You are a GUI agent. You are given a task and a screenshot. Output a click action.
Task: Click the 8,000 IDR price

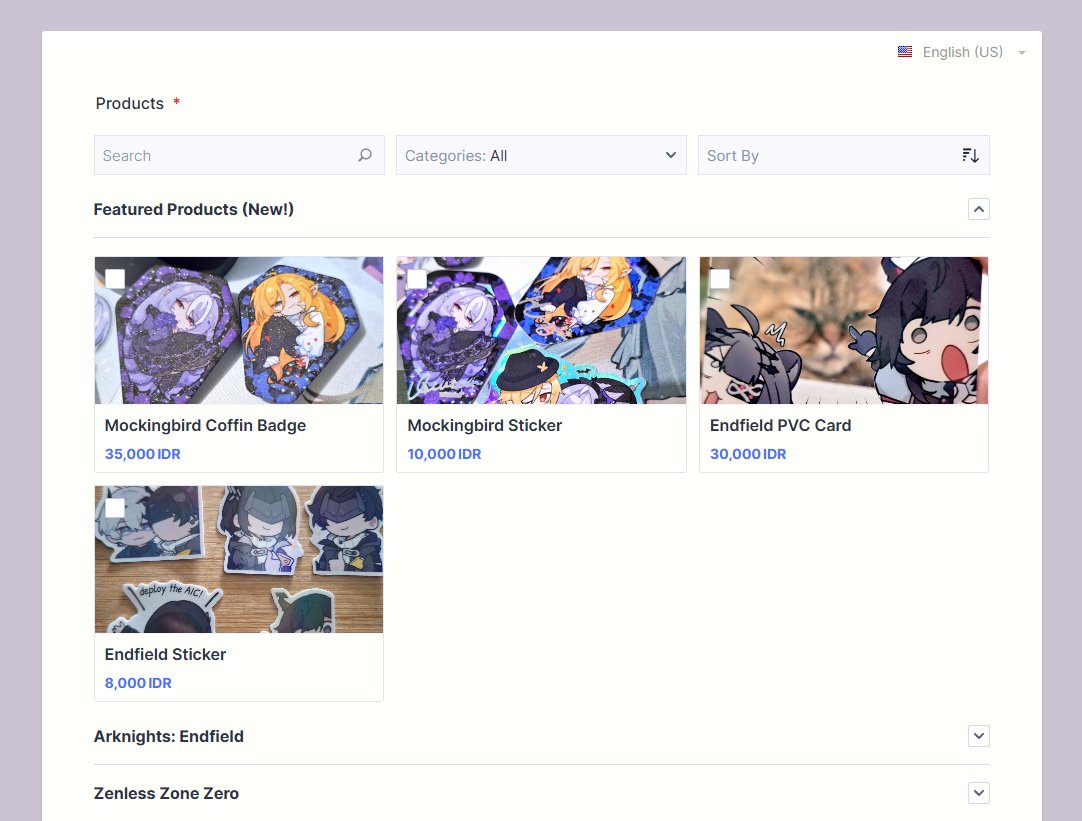[138, 683]
